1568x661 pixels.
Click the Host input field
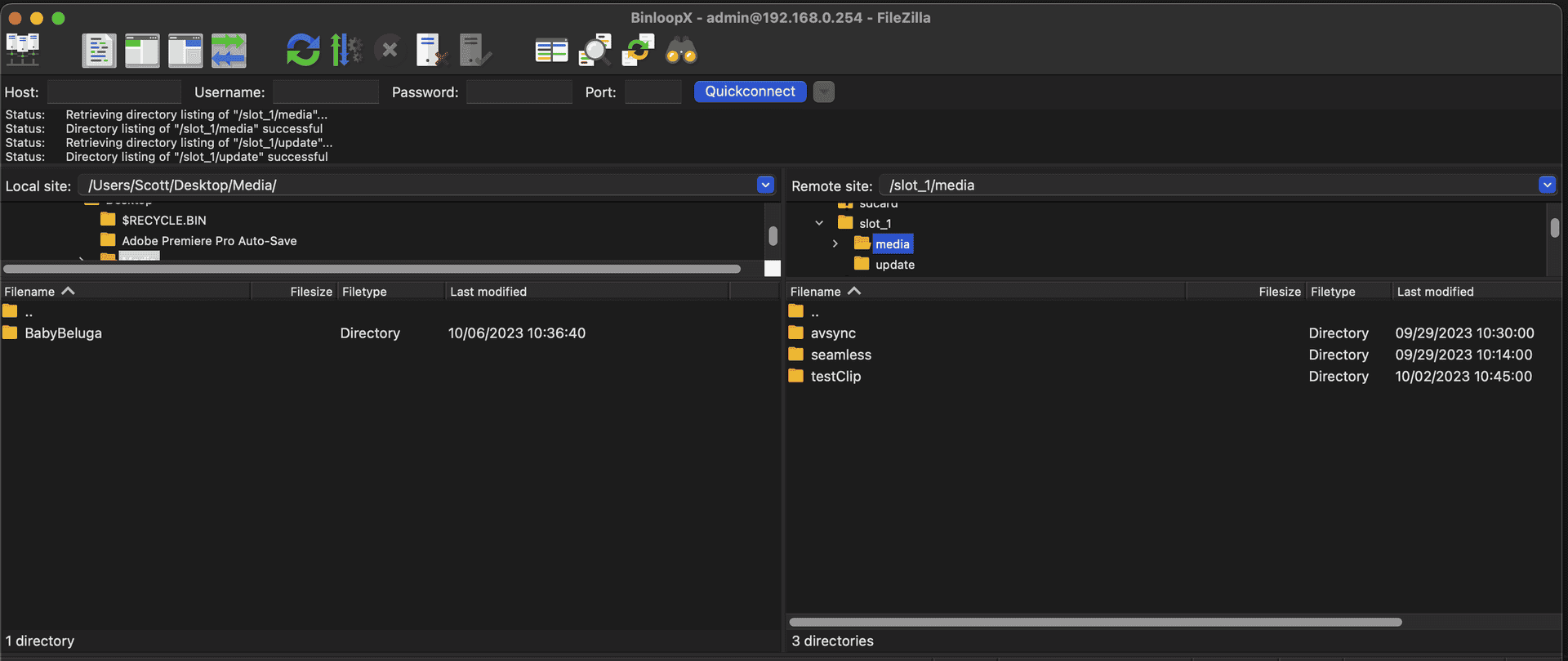coord(114,92)
